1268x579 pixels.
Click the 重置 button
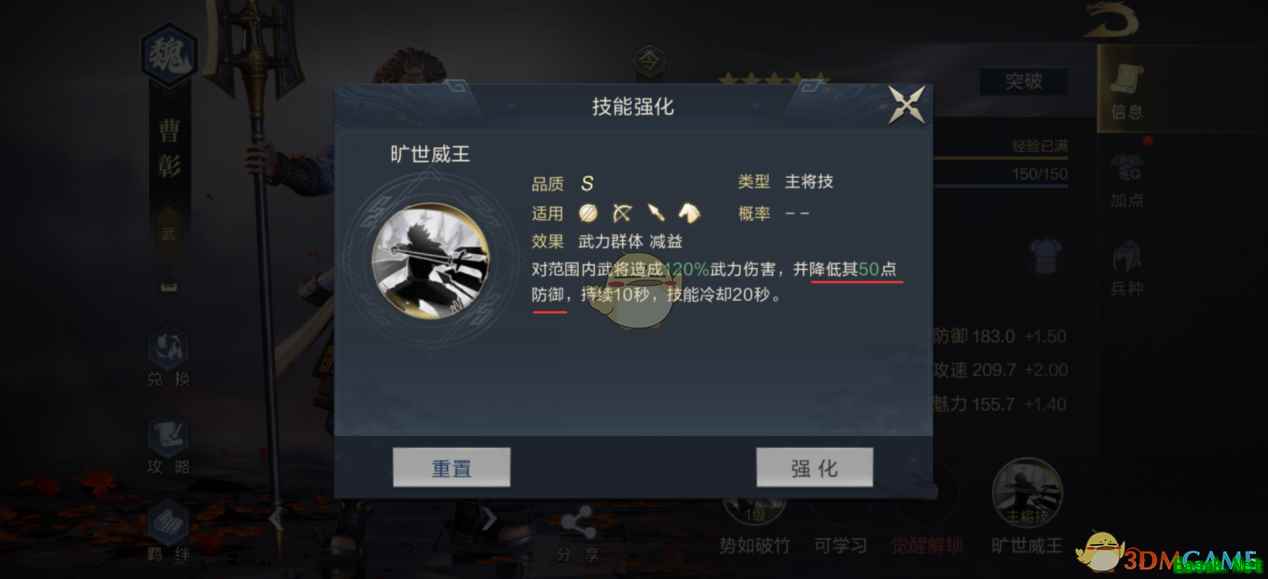[451, 467]
